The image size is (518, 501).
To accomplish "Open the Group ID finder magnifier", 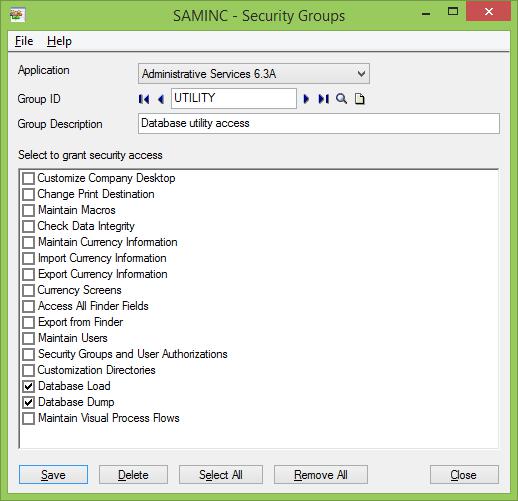I will click(x=341, y=99).
